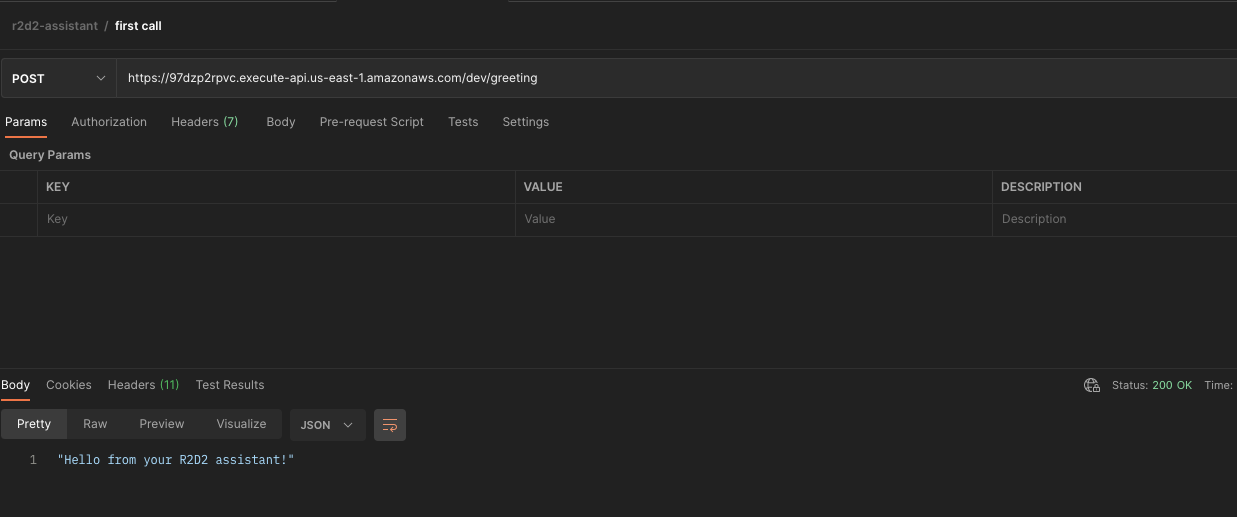Open the request Settings tab
This screenshot has width=1237, height=517.
pyautogui.click(x=525, y=122)
